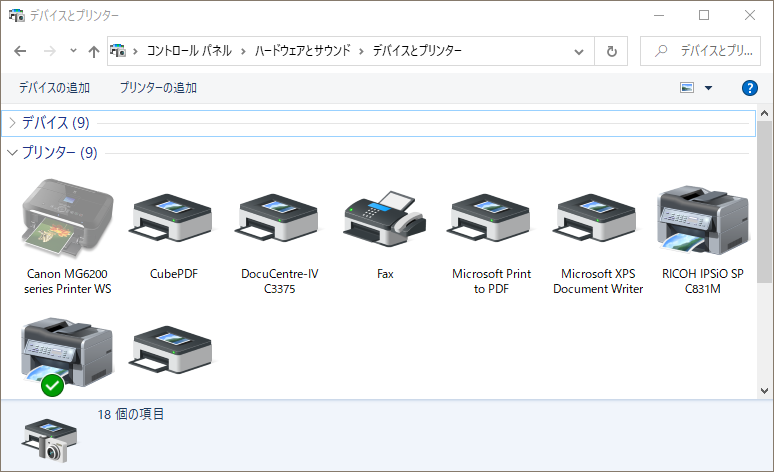
Task: Expand breadcrumb arrow after ハードウェアとサウンド
Action: pyautogui.click(x=361, y=51)
